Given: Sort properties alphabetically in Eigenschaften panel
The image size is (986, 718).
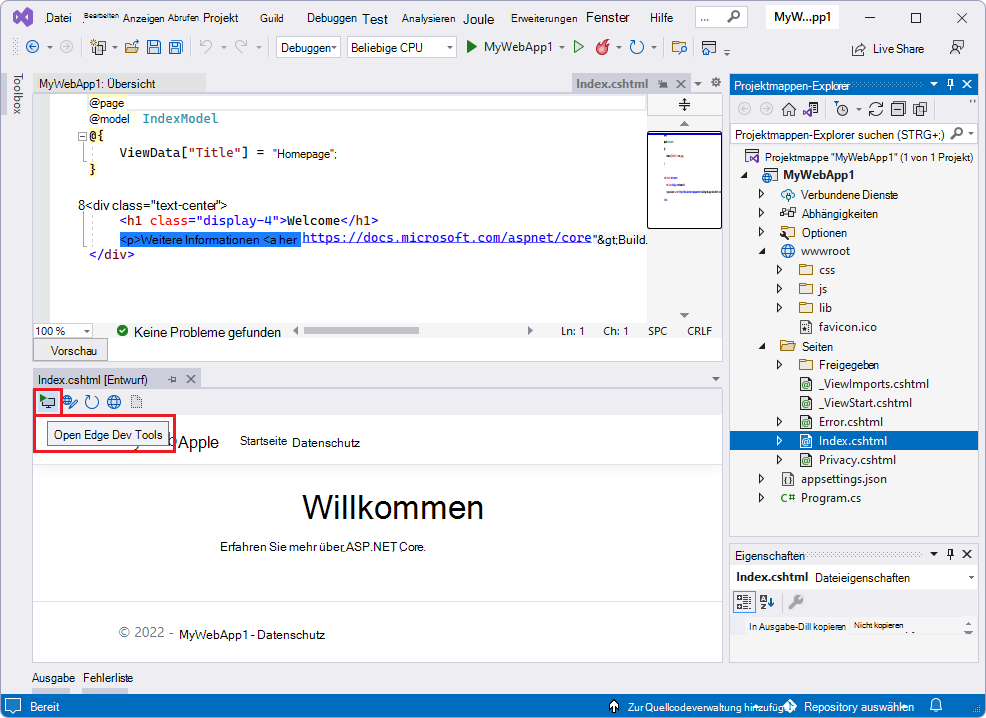Looking at the screenshot, I should [x=766, y=600].
